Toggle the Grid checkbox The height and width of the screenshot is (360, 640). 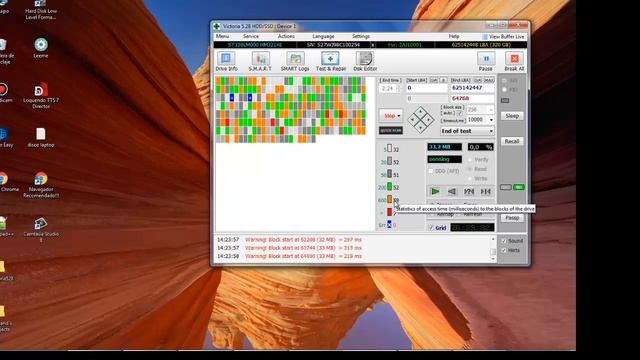[x=431, y=228]
